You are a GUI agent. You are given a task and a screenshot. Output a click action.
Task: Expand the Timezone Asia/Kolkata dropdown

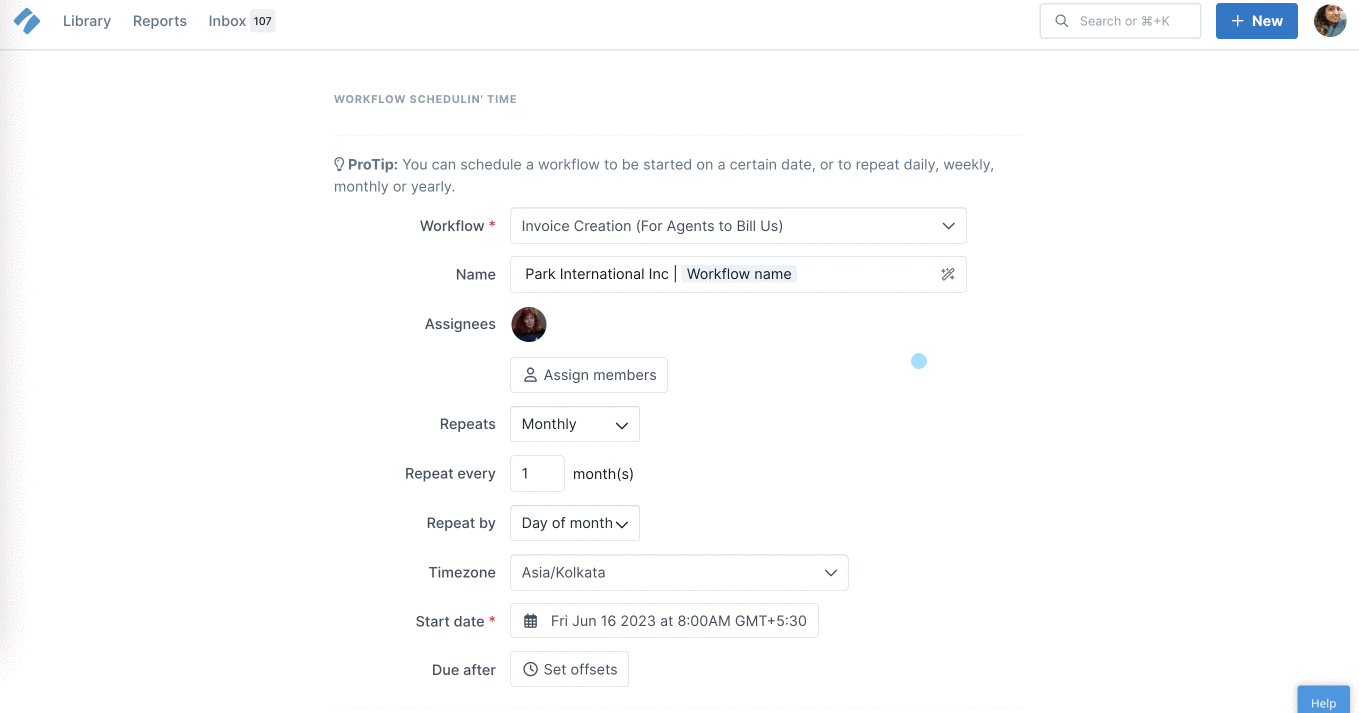click(679, 573)
